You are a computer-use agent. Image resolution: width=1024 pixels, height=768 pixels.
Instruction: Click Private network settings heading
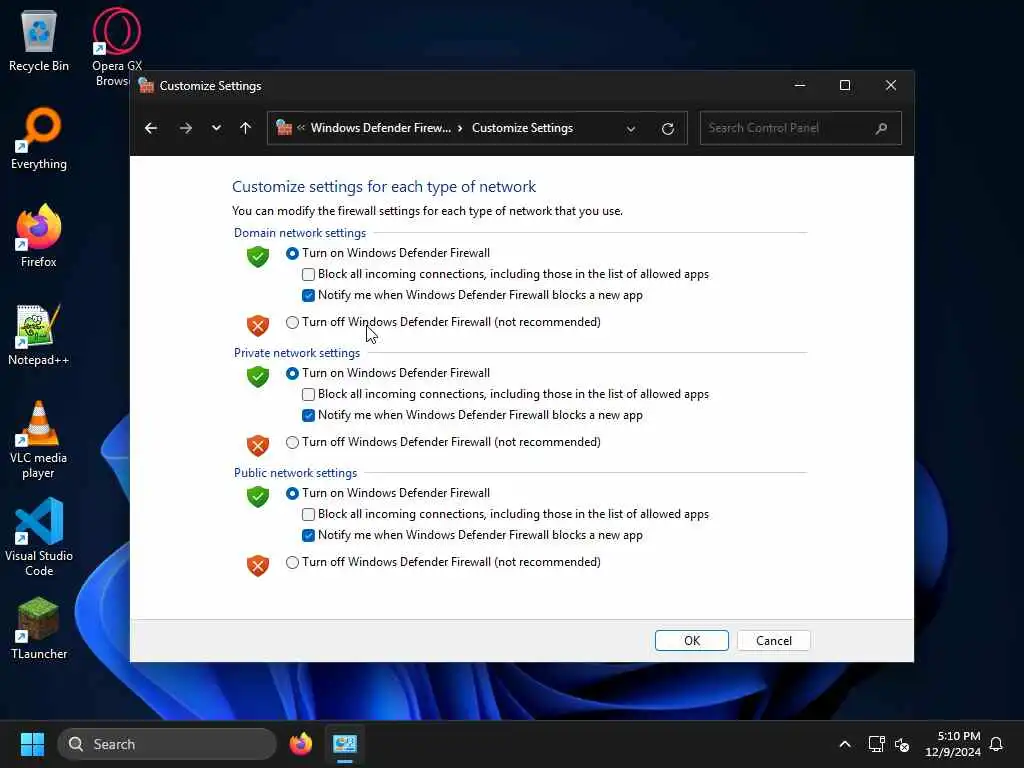[x=296, y=353]
